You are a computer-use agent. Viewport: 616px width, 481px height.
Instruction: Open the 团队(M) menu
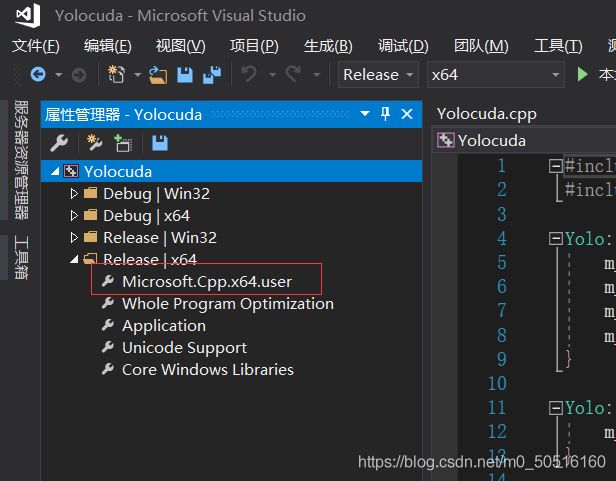[481, 46]
